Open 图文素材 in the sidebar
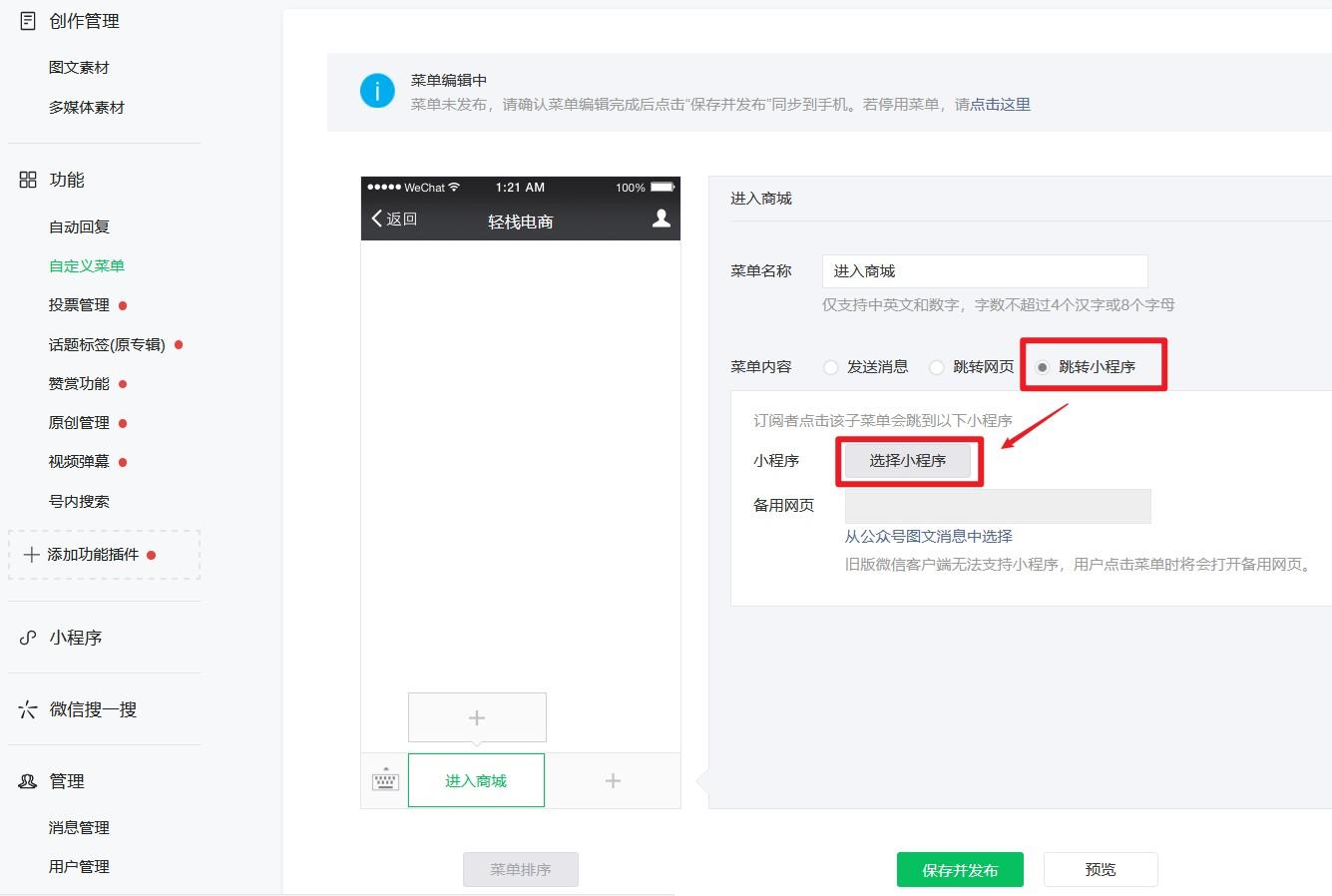 coord(79,67)
